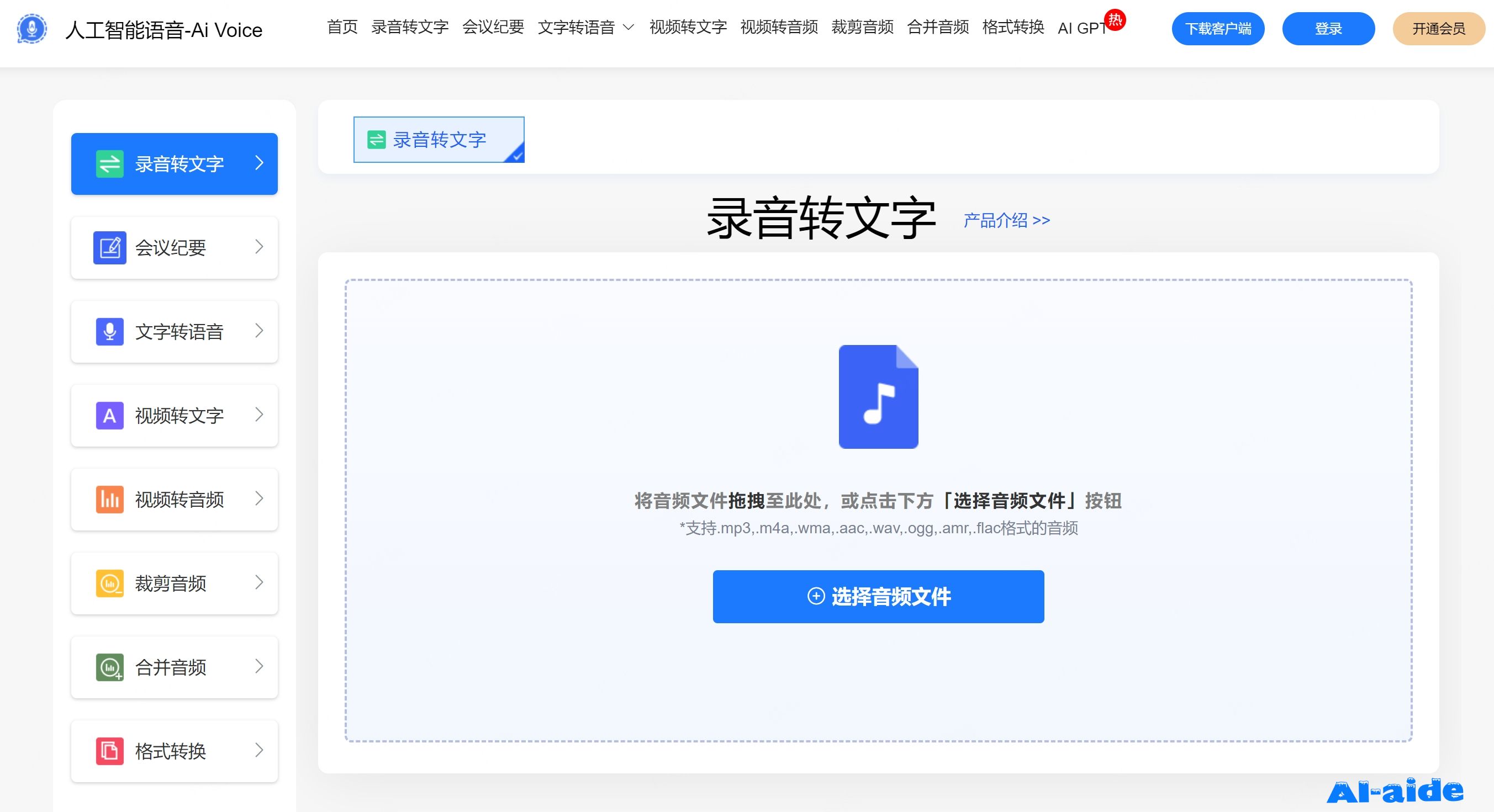Image resolution: width=1494 pixels, height=812 pixels.
Task: Click the 下载客户端 button
Action: click(x=1218, y=28)
